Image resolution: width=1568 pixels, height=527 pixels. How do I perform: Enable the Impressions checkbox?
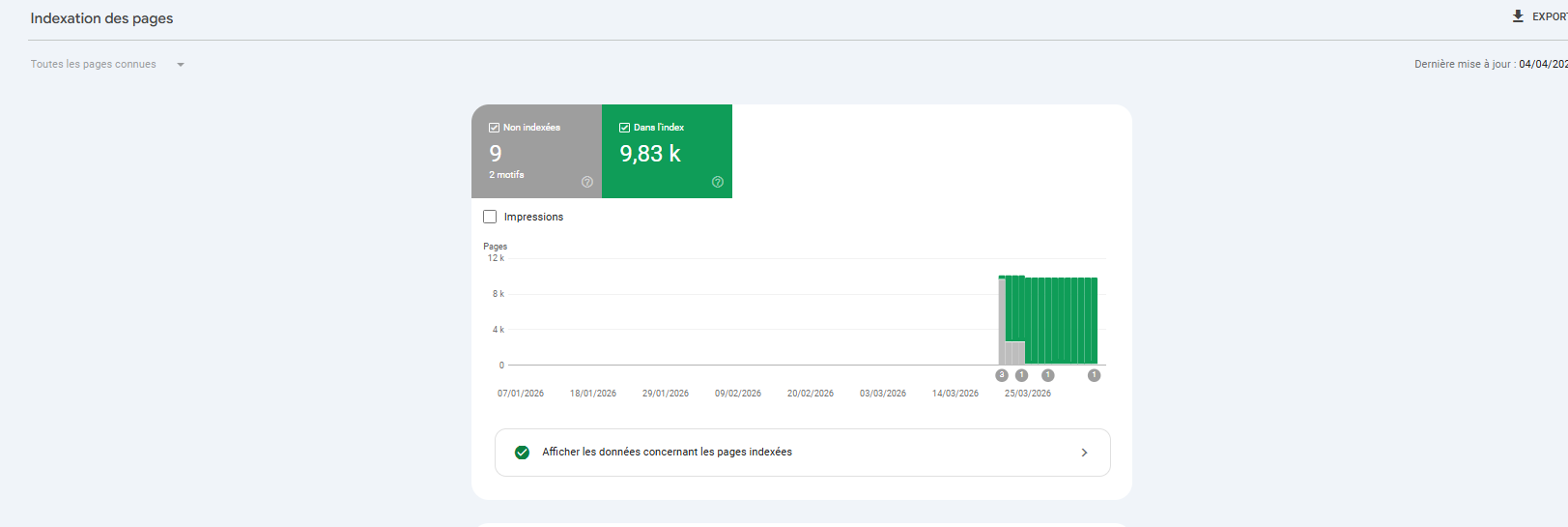click(490, 217)
